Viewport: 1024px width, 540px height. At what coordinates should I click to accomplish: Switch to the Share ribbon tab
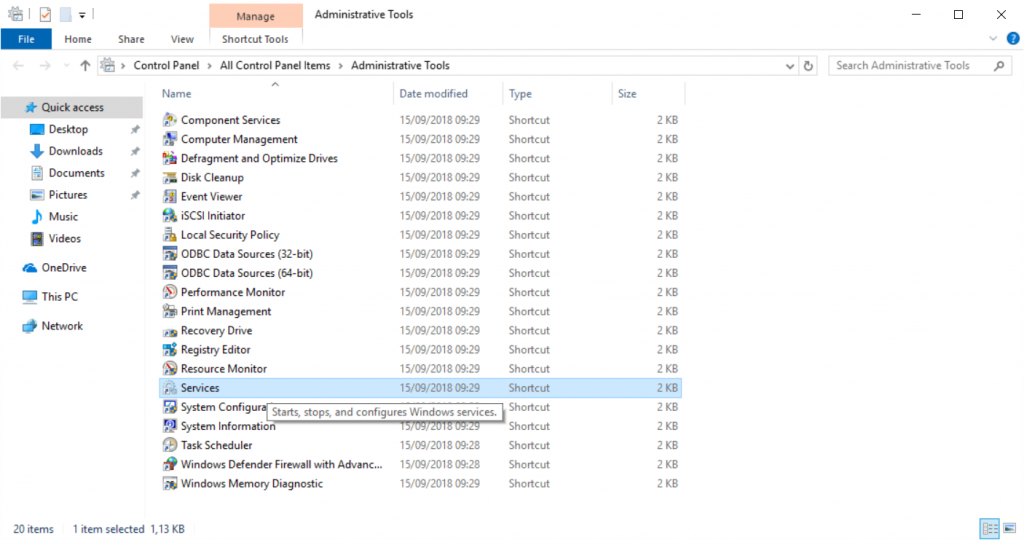click(131, 39)
